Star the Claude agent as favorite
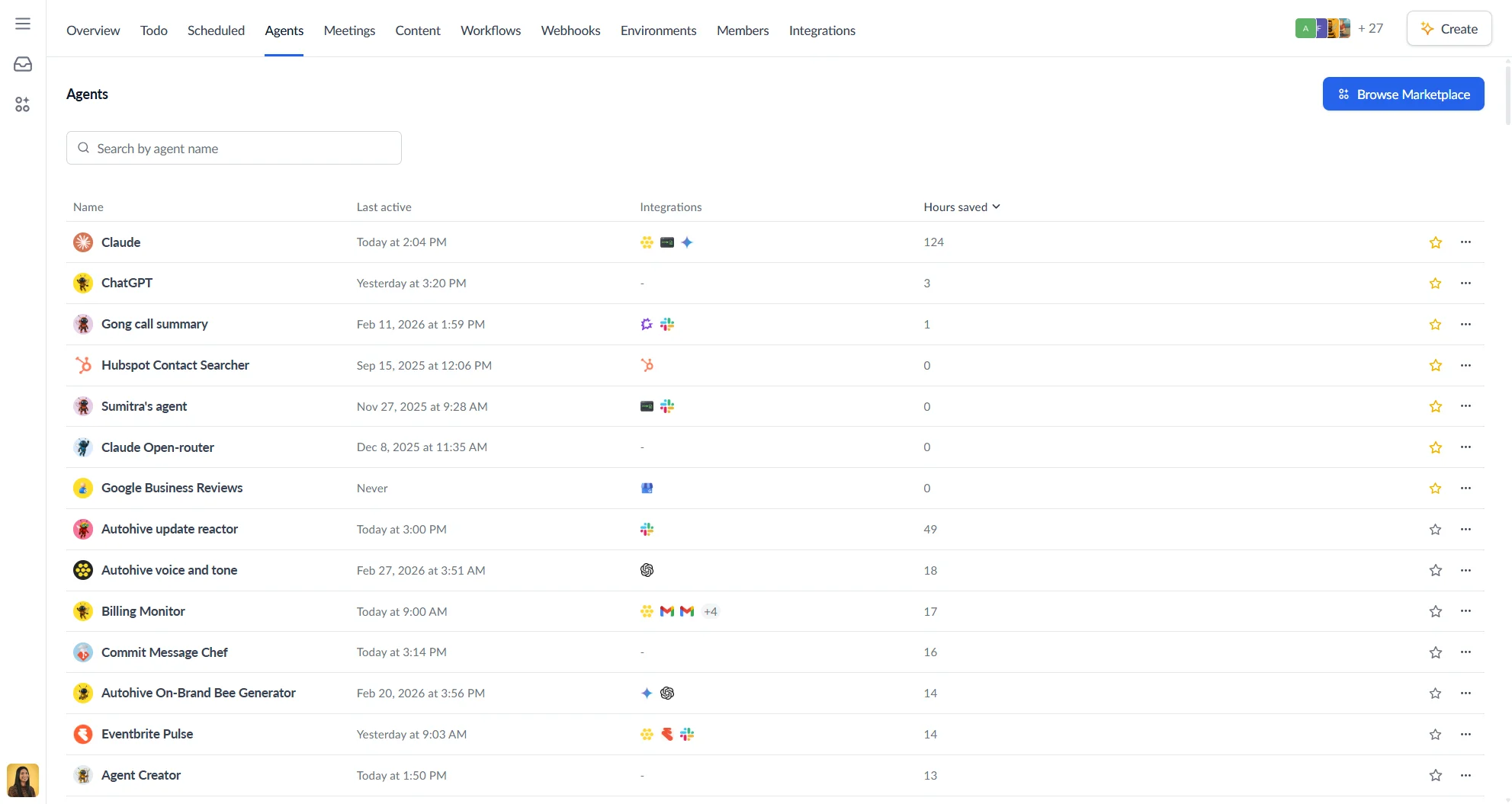This screenshot has width=1512, height=804. [x=1436, y=242]
